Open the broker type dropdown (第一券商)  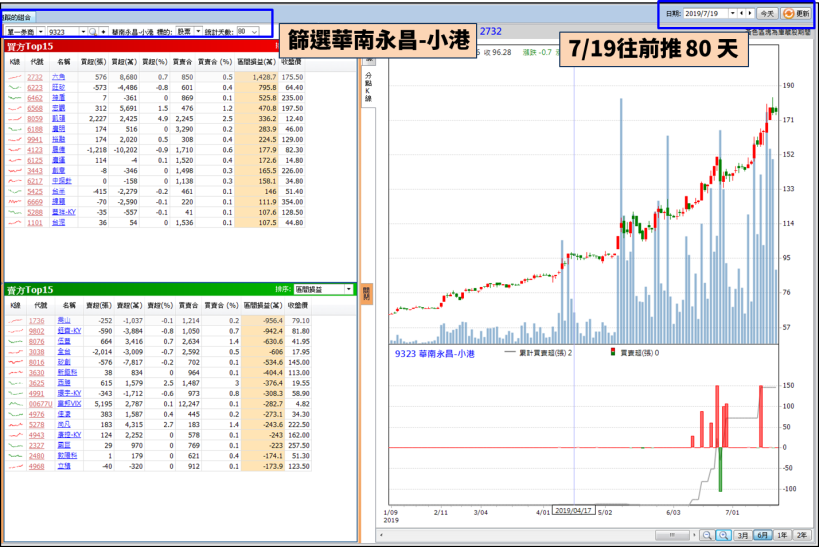[x=41, y=32]
